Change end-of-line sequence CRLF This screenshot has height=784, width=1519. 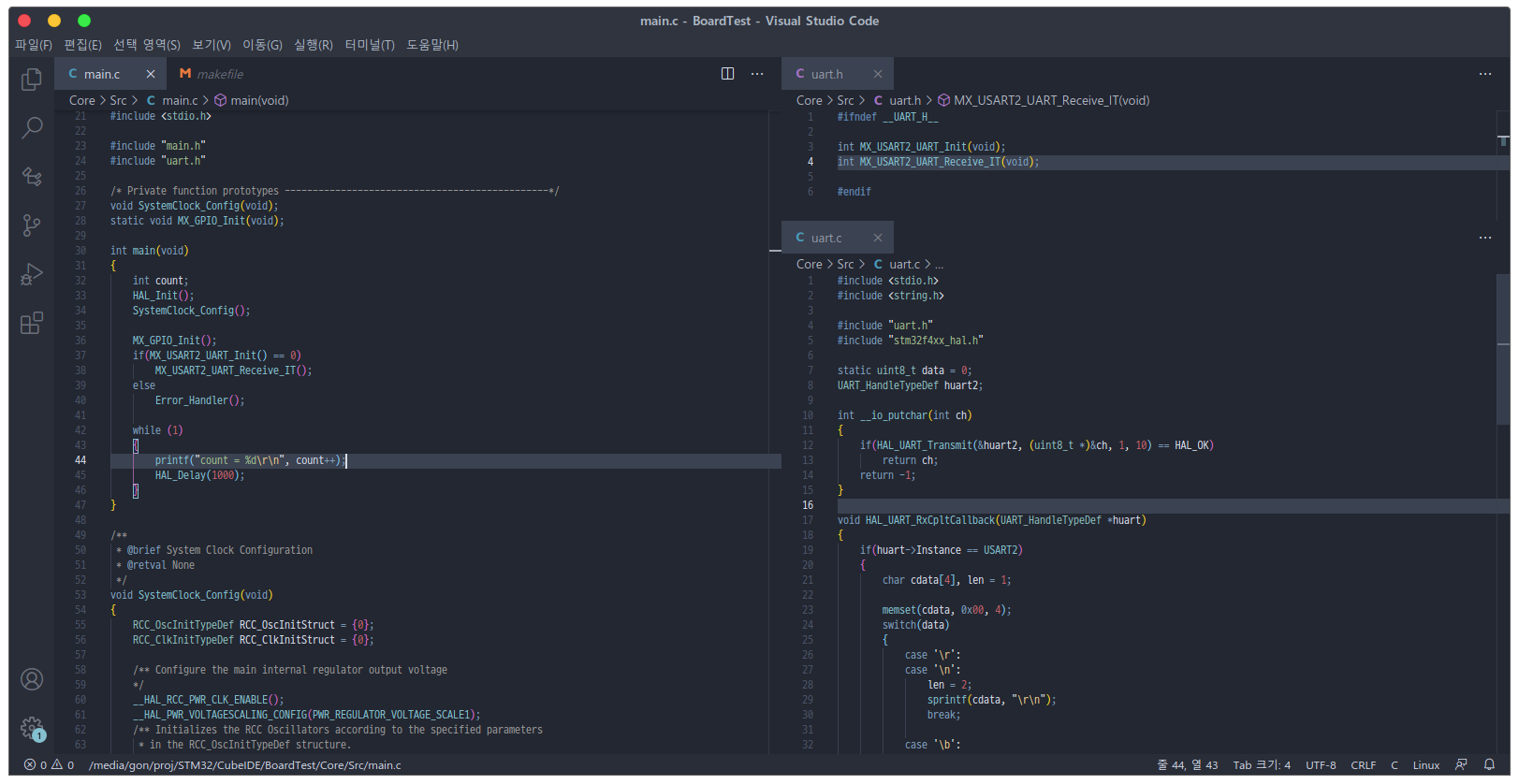(1364, 764)
